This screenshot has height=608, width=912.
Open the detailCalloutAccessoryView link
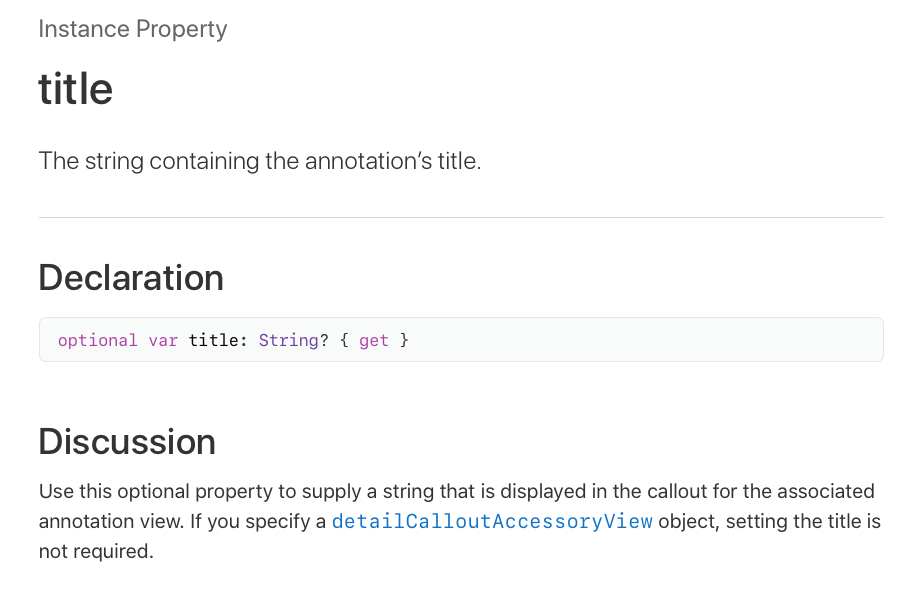(492, 521)
